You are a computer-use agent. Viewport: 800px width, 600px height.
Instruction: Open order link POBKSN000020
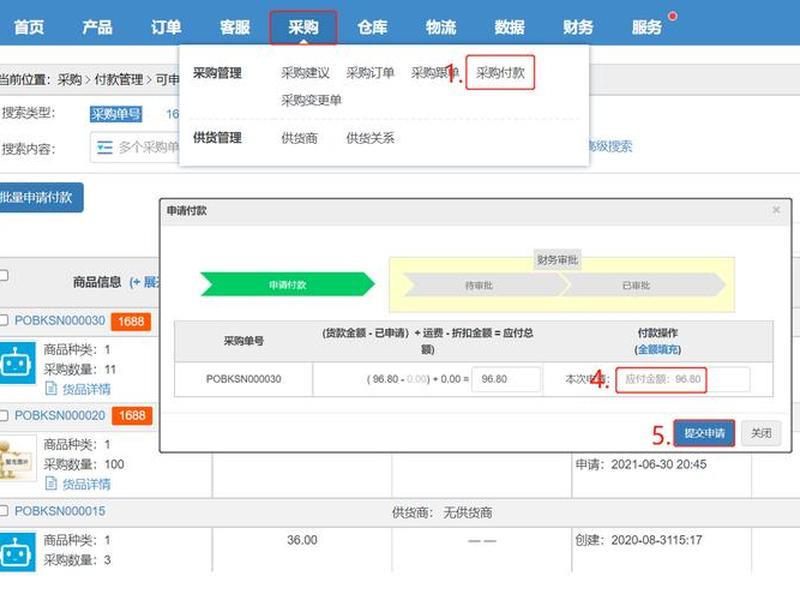click(x=60, y=415)
